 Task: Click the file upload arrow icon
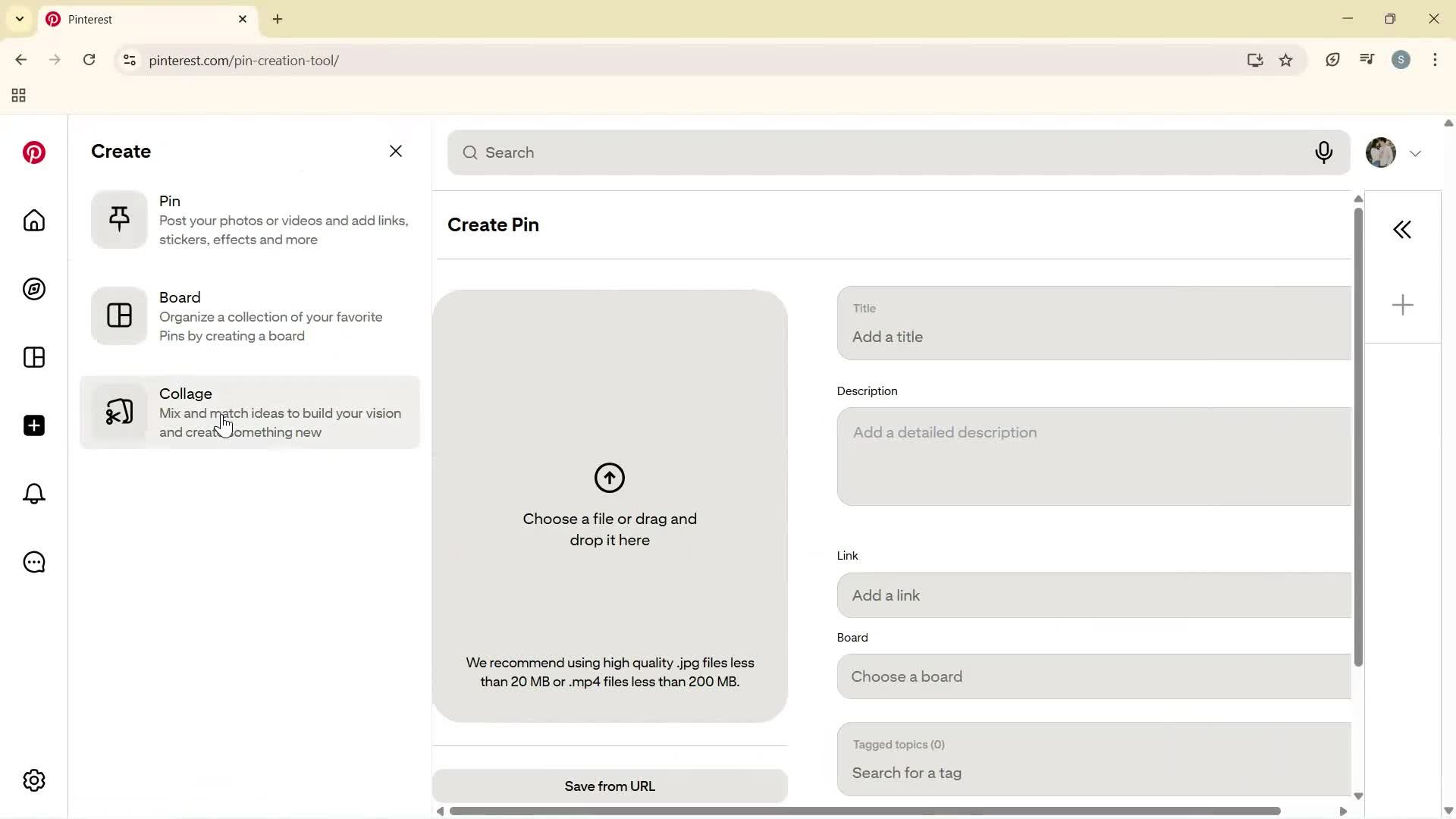tap(610, 478)
